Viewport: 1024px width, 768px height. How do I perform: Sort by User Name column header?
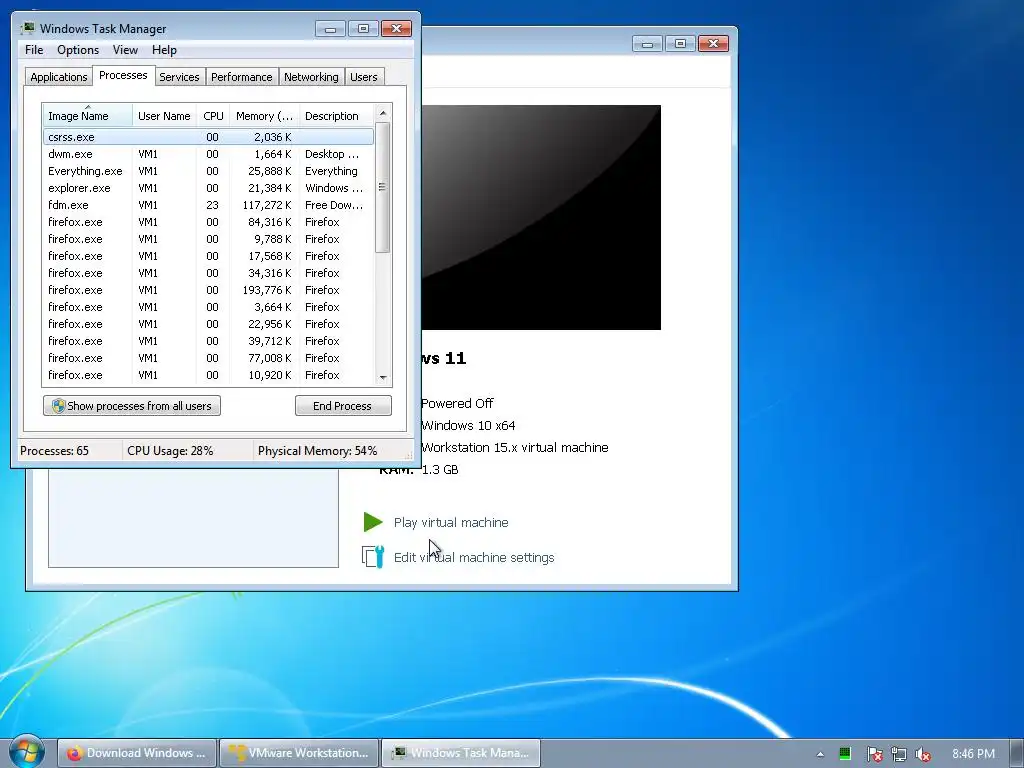pyautogui.click(x=164, y=116)
